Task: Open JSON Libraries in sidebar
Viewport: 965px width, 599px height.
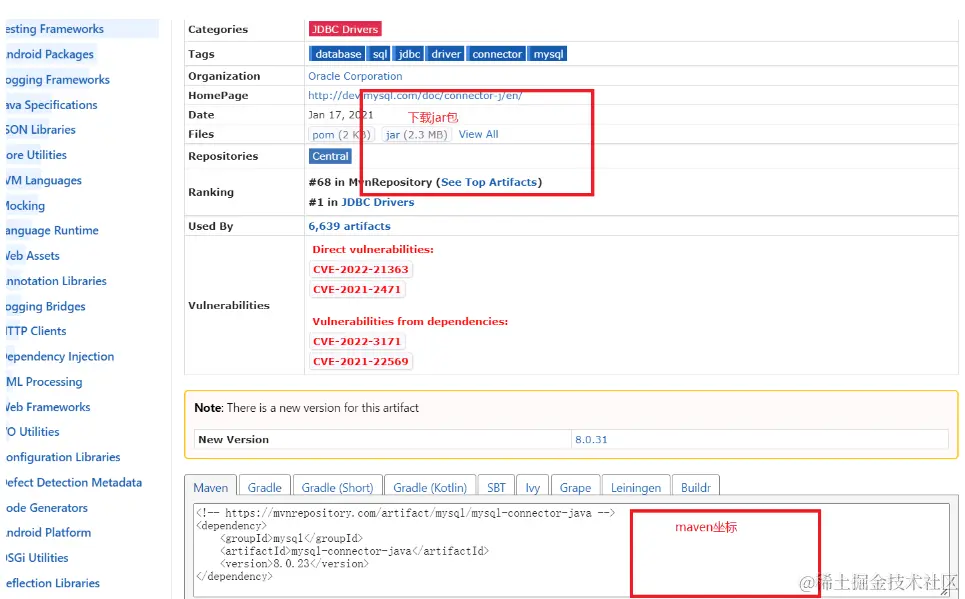Action: click(x=40, y=130)
